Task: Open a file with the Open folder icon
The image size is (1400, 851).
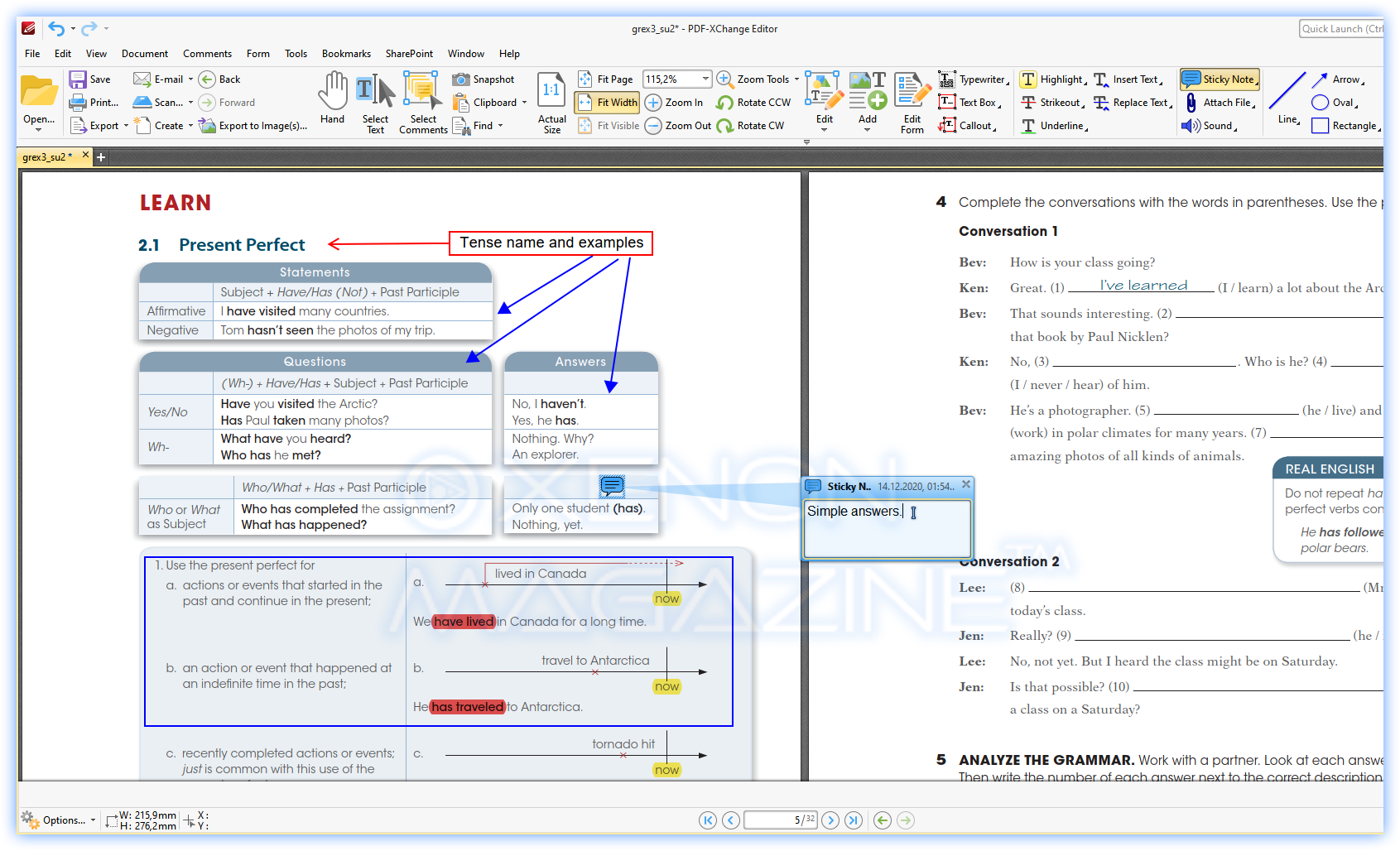Action: [39, 91]
